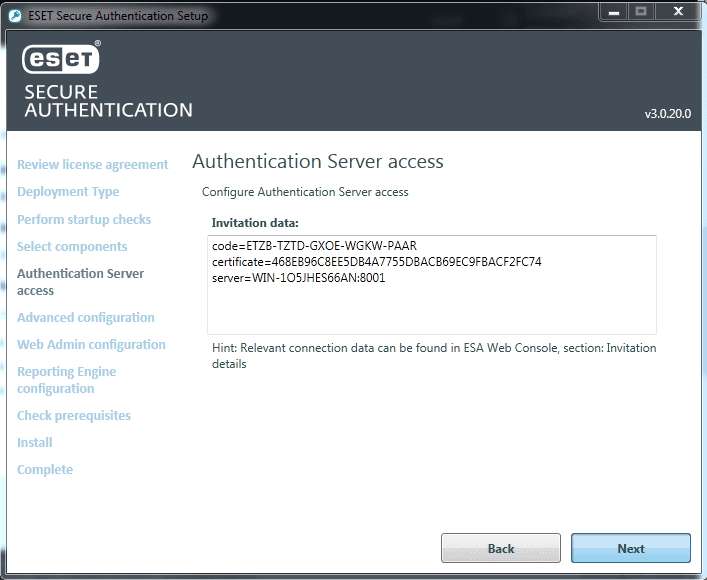This screenshot has height=580, width=707.
Task: Click the ESET logo in header
Action: [x=61, y=59]
